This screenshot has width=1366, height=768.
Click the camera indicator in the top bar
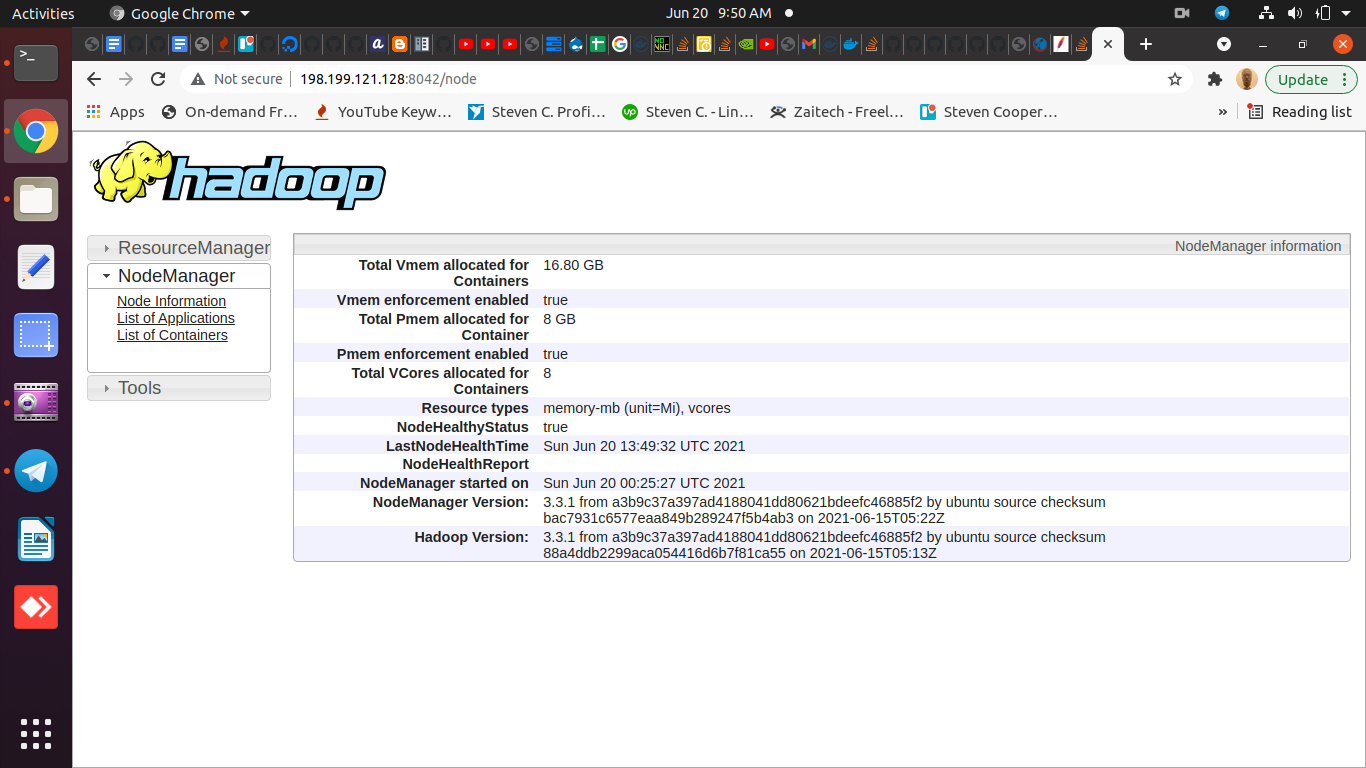(x=1181, y=13)
